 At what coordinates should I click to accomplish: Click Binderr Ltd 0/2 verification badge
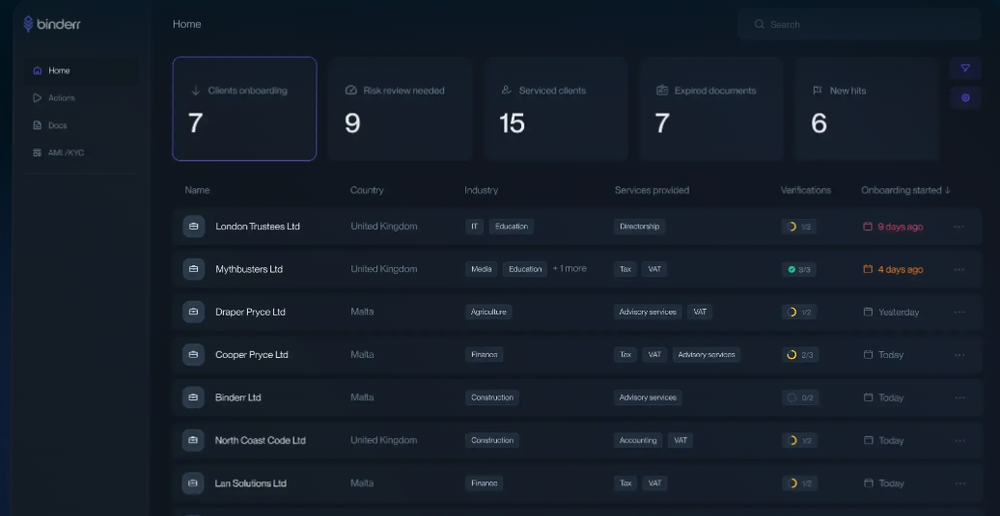click(x=800, y=397)
